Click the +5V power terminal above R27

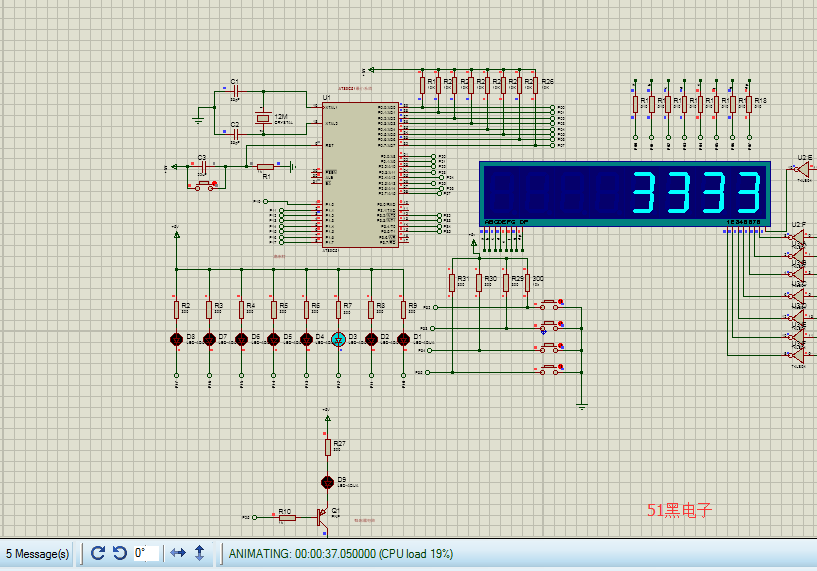coord(328,418)
